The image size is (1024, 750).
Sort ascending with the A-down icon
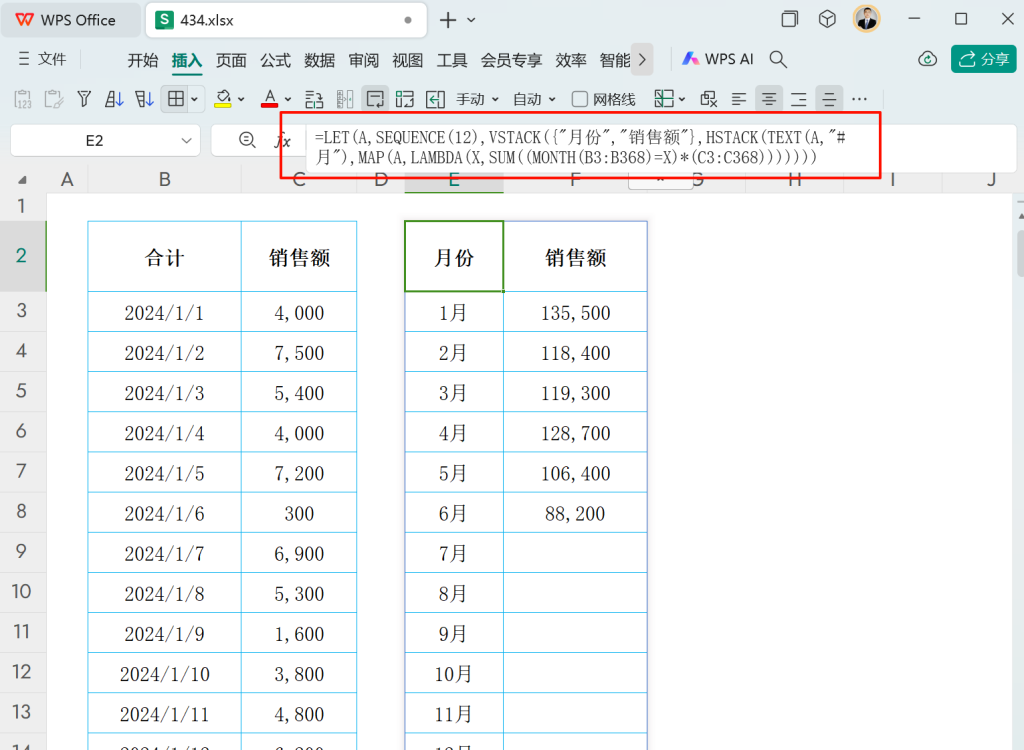(x=114, y=99)
